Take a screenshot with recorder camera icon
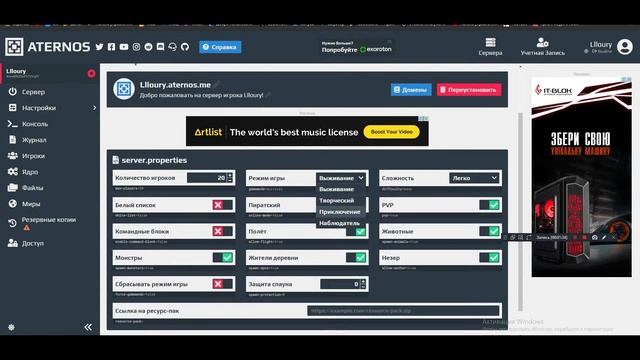This screenshot has height=360, width=640. point(594,237)
